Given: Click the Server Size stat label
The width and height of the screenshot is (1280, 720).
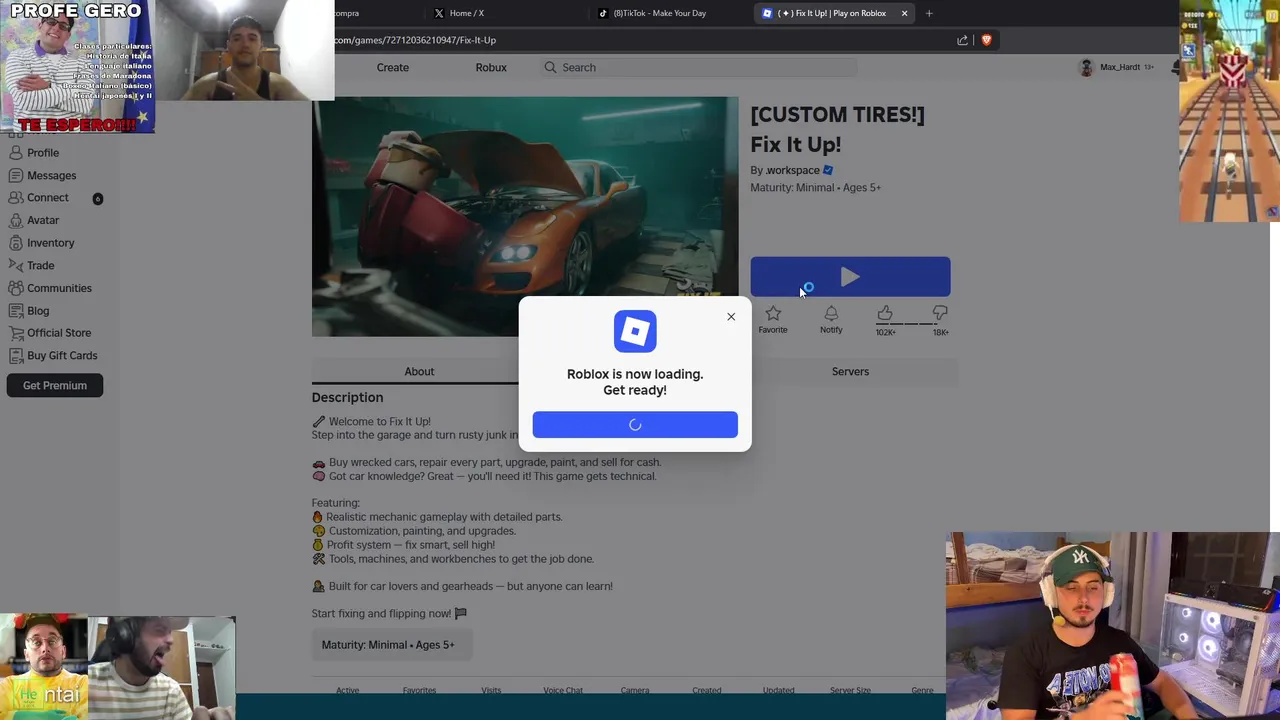Looking at the screenshot, I should [x=850, y=690].
